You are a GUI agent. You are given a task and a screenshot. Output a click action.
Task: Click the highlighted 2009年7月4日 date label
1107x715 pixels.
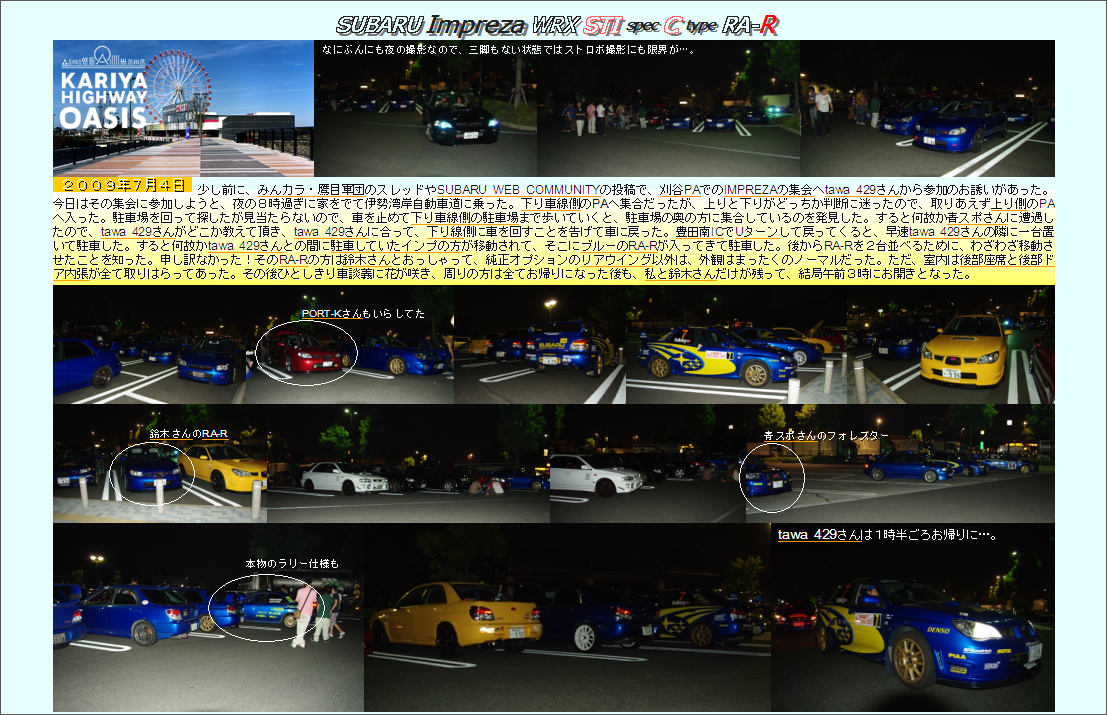[123, 186]
